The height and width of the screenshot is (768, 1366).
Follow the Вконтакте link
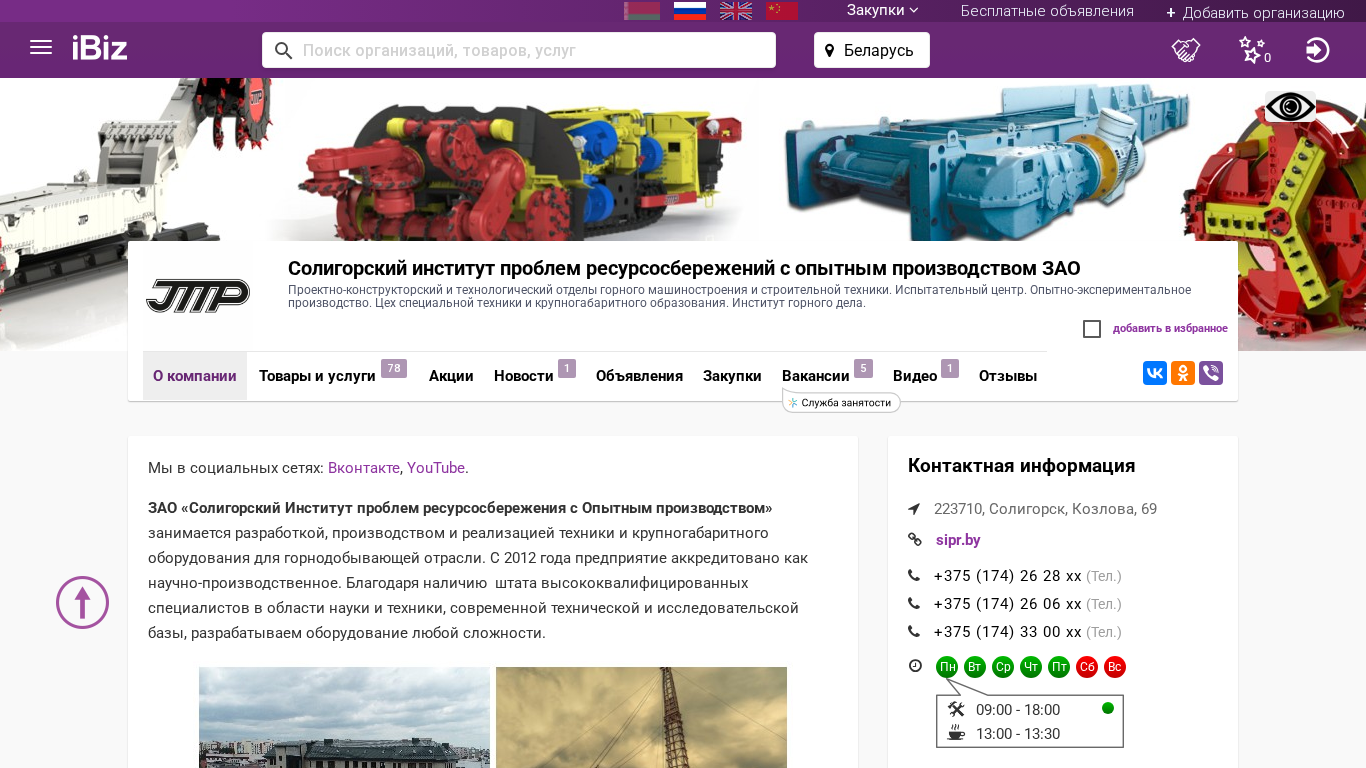[x=364, y=468]
